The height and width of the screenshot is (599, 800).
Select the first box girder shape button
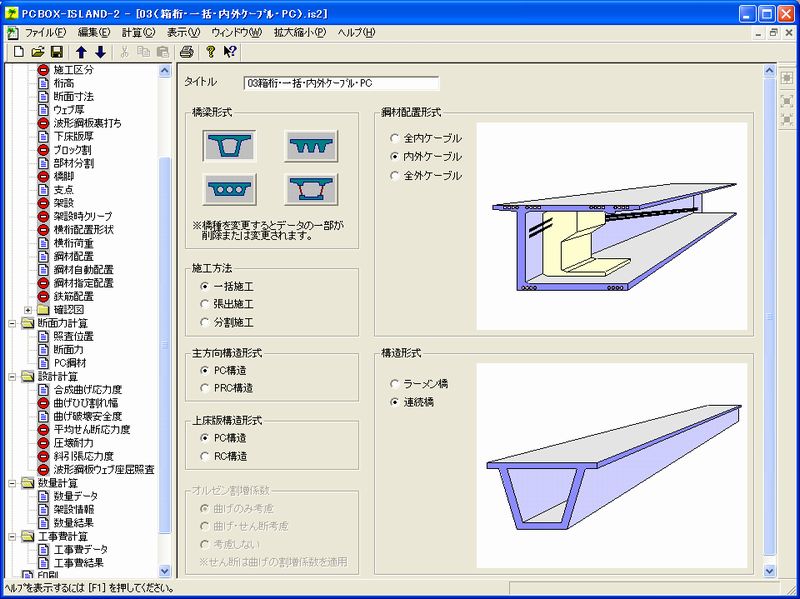(229, 145)
